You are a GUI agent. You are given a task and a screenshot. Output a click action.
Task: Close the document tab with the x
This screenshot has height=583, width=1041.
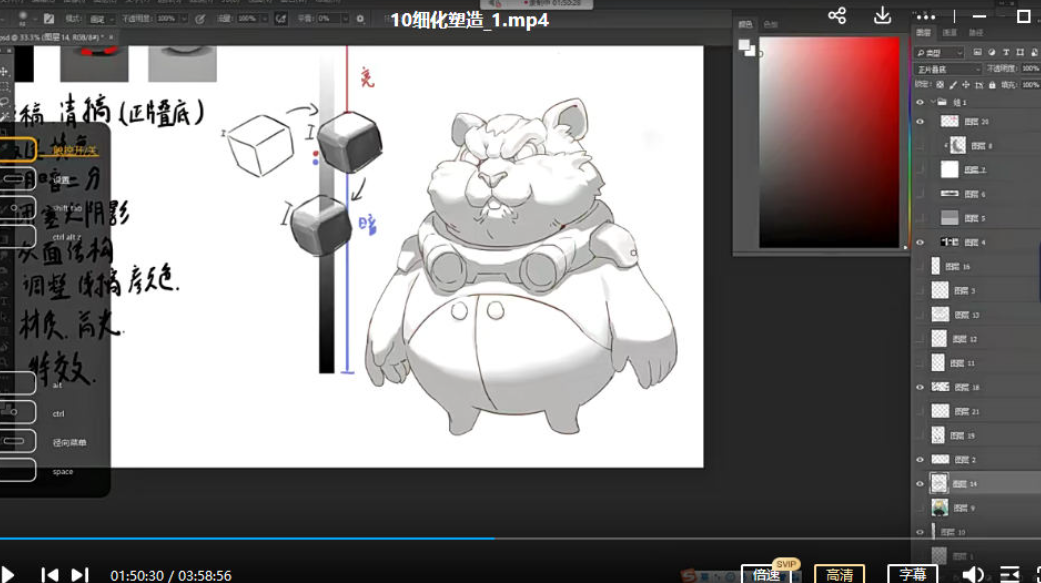click(x=111, y=37)
